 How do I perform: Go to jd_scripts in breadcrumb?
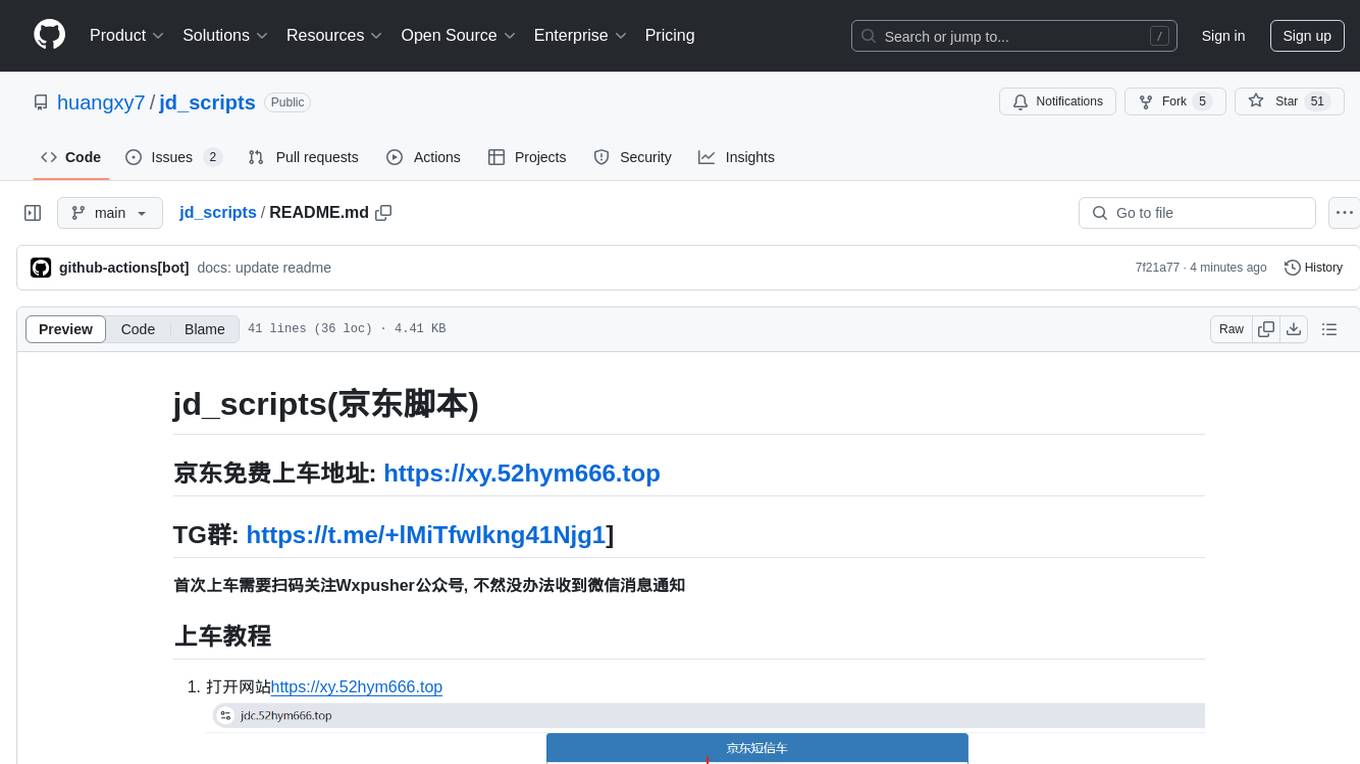coord(218,212)
